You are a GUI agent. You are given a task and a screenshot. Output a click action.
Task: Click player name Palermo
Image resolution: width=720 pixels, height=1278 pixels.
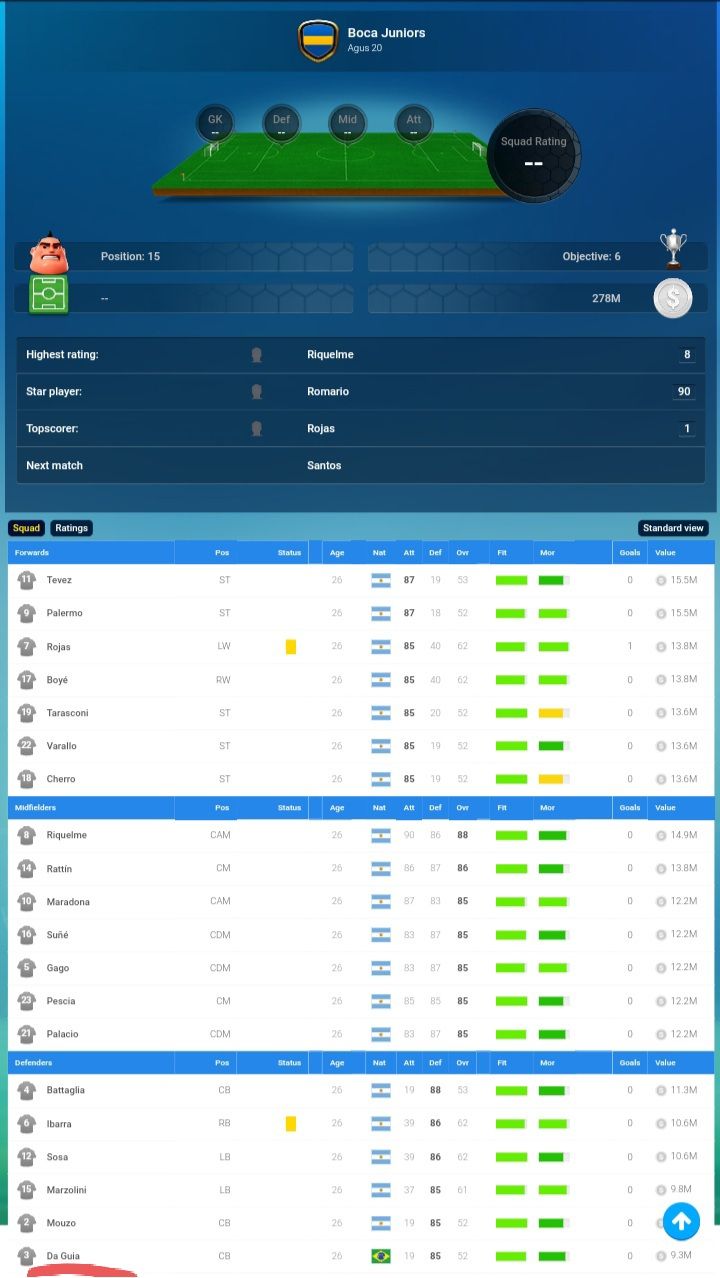(64, 613)
